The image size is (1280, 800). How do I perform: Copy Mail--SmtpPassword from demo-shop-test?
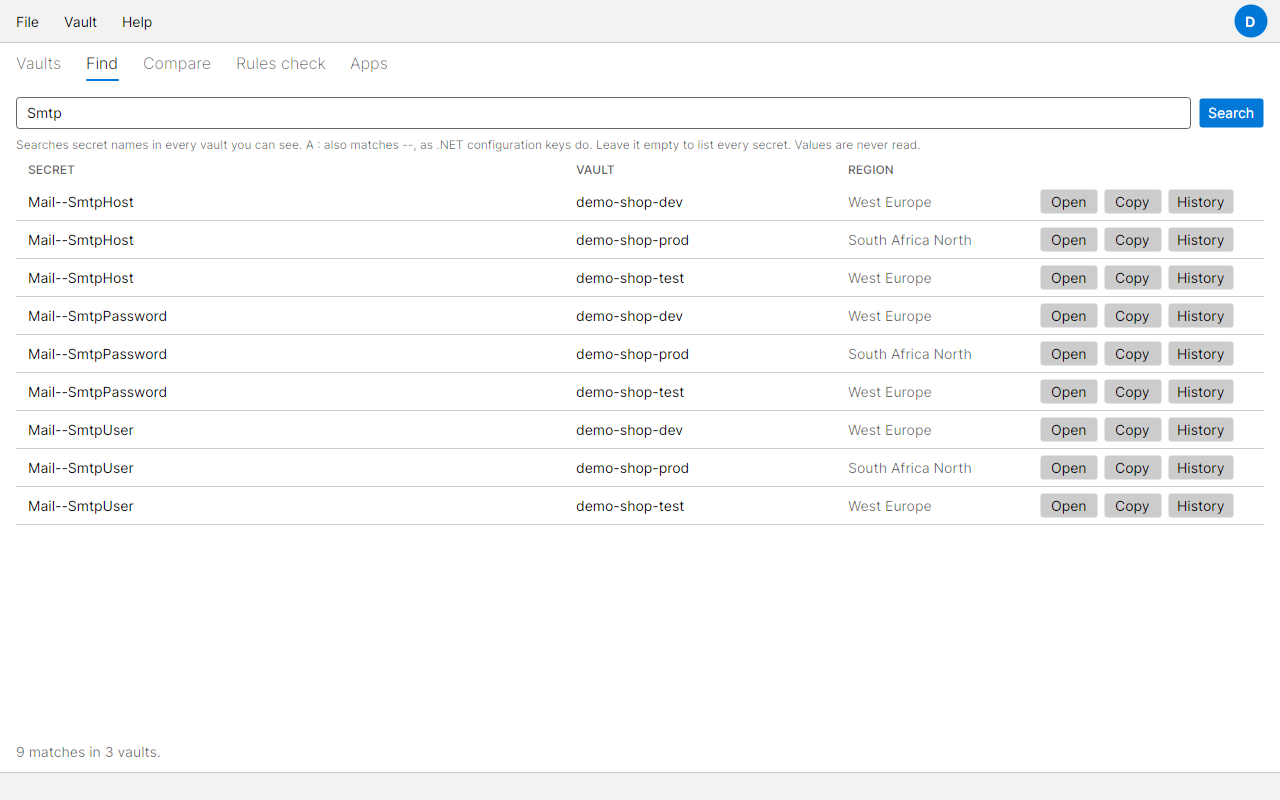tap(1132, 392)
